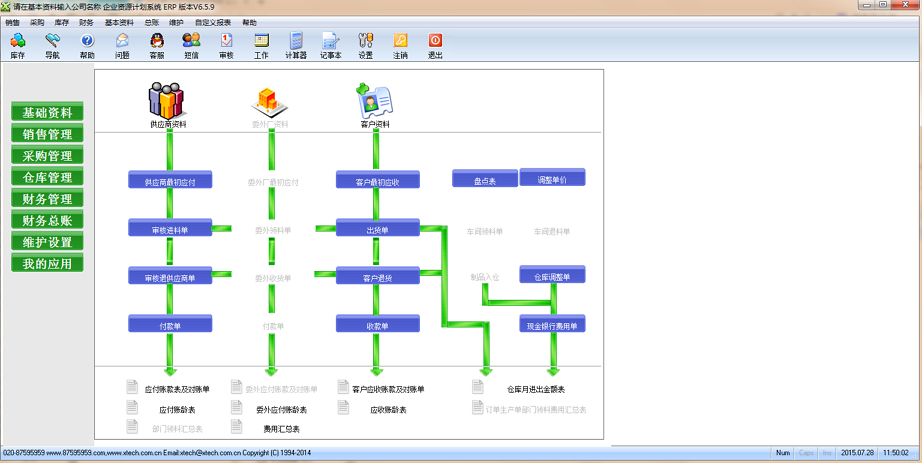
Task: Click the greyed 车间领料单 label
Action: click(x=485, y=232)
